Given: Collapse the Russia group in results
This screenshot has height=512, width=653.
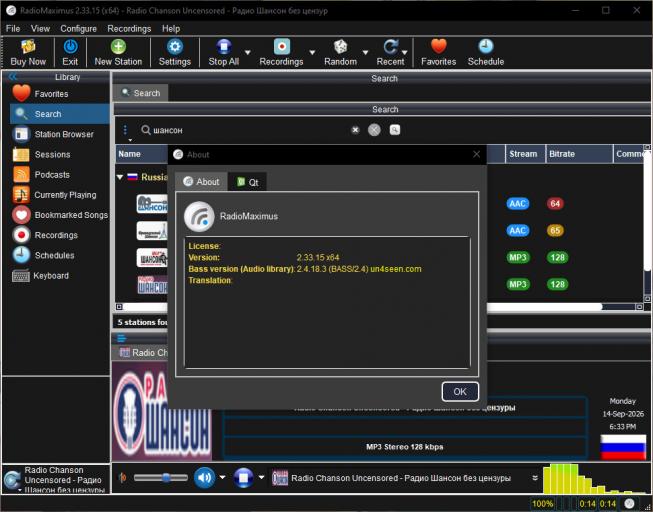Looking at the screenshot, I should pyautogui.click(x=120, y=177).
